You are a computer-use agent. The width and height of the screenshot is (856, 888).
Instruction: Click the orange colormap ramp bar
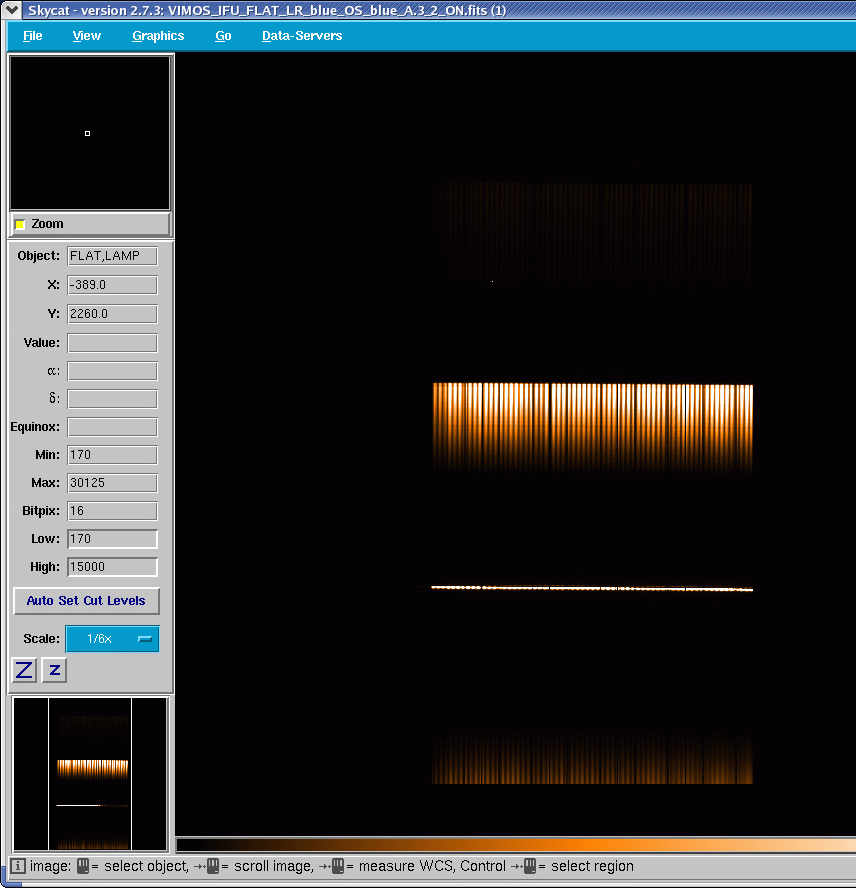516,846
